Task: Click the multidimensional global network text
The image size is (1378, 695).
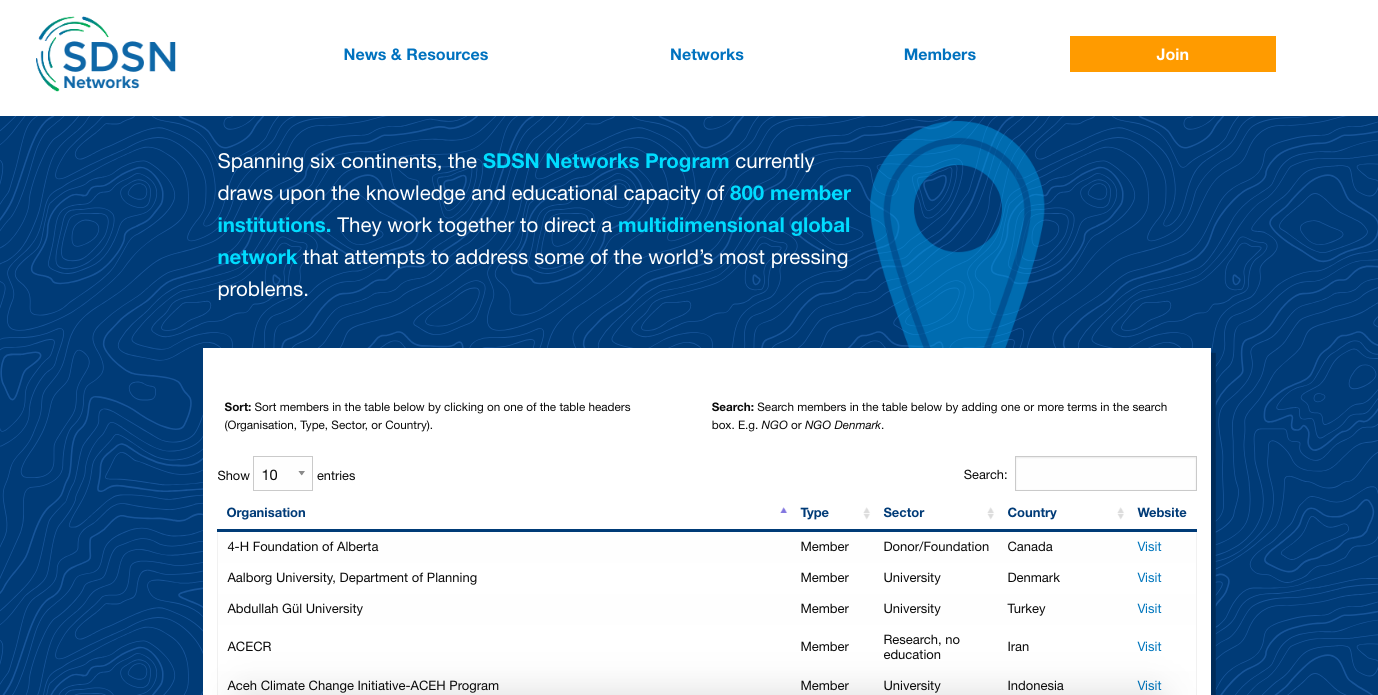Action: point(534,241)
